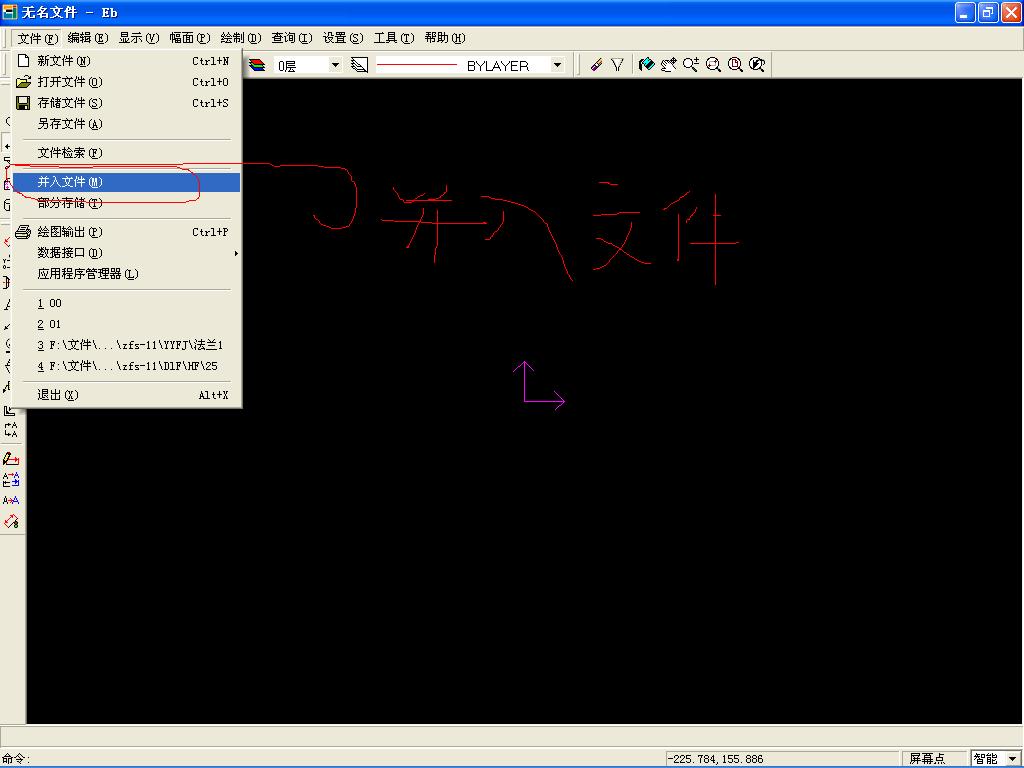Open the 工具 menu
1024x768 pixels.
pos(393,38)
